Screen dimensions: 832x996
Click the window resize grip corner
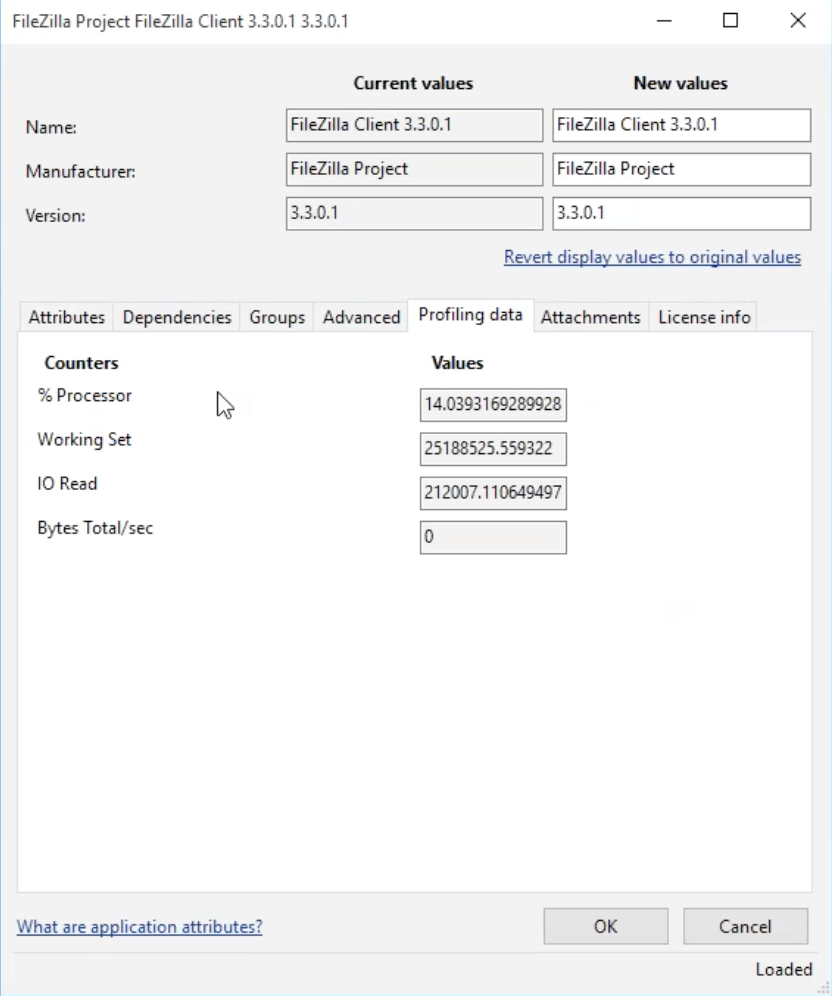[x=823, y=988]
